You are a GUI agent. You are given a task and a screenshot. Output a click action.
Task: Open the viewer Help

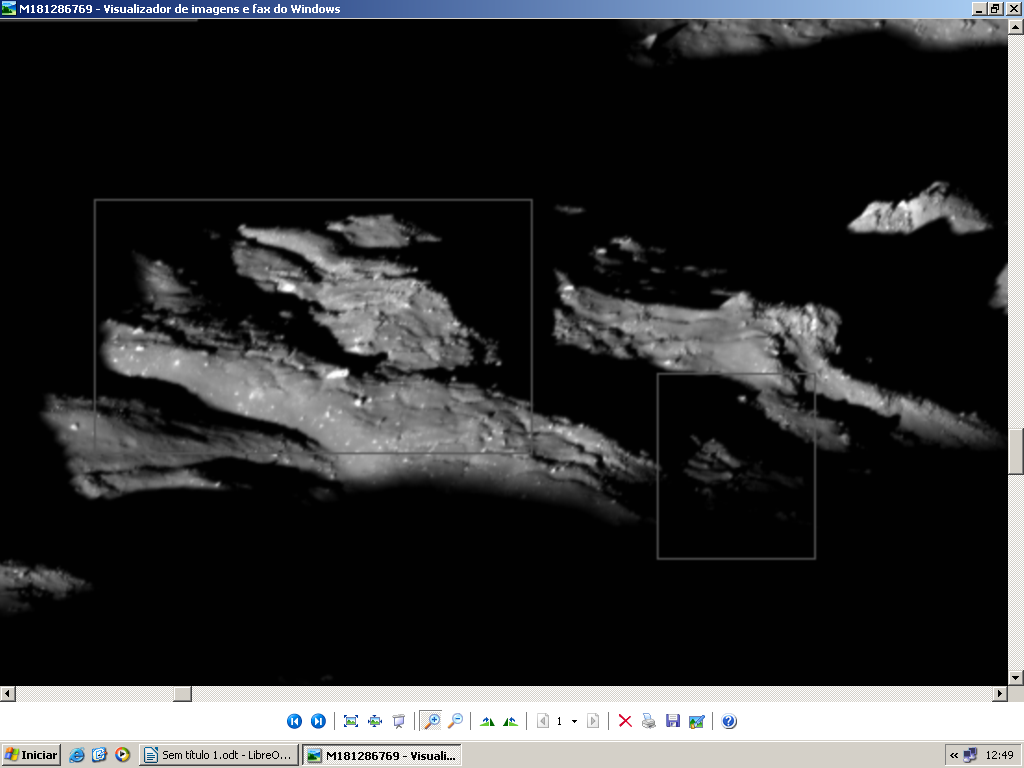(729, 721)
